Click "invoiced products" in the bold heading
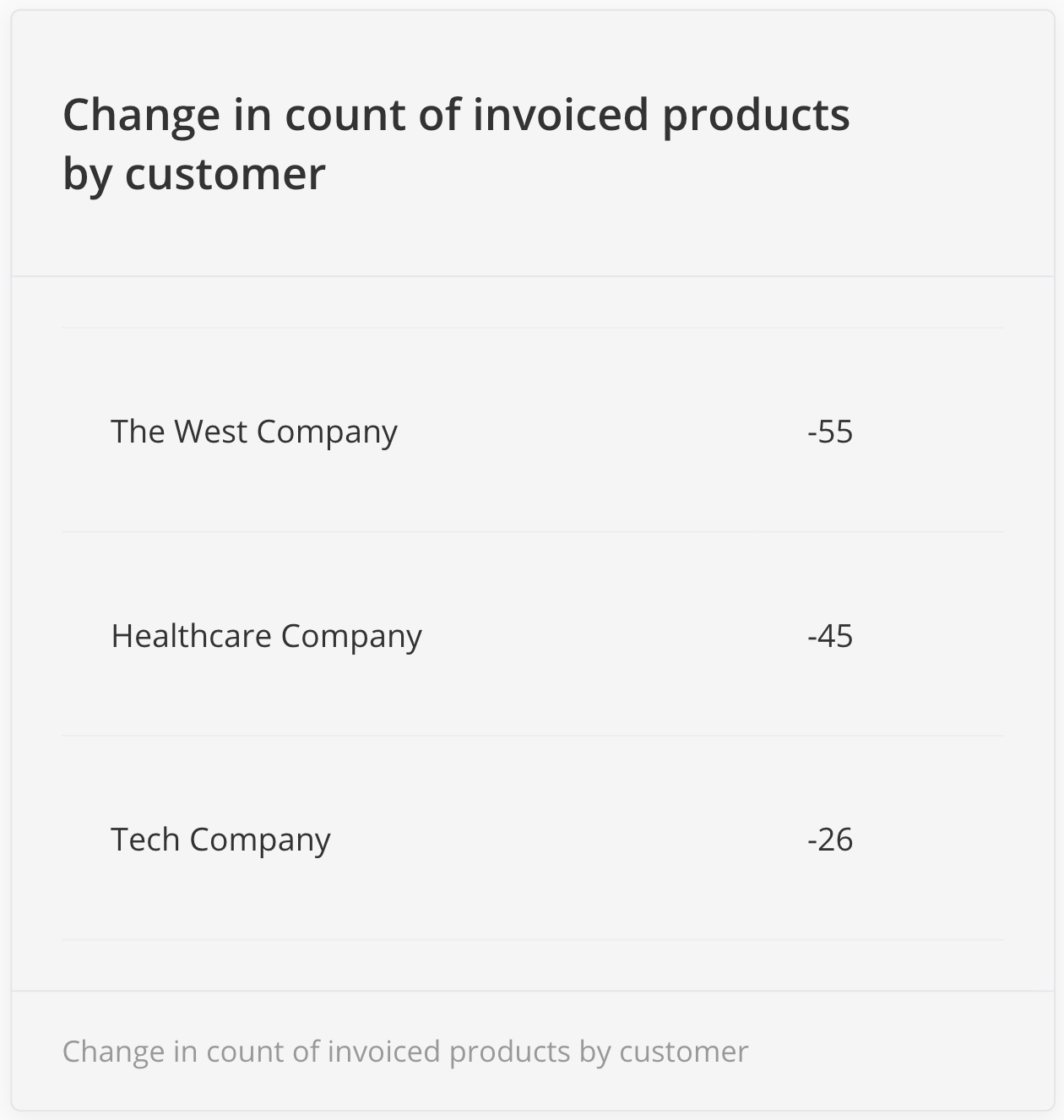The height and width of the screenshot is (1120, 1064). coord(660,114)
